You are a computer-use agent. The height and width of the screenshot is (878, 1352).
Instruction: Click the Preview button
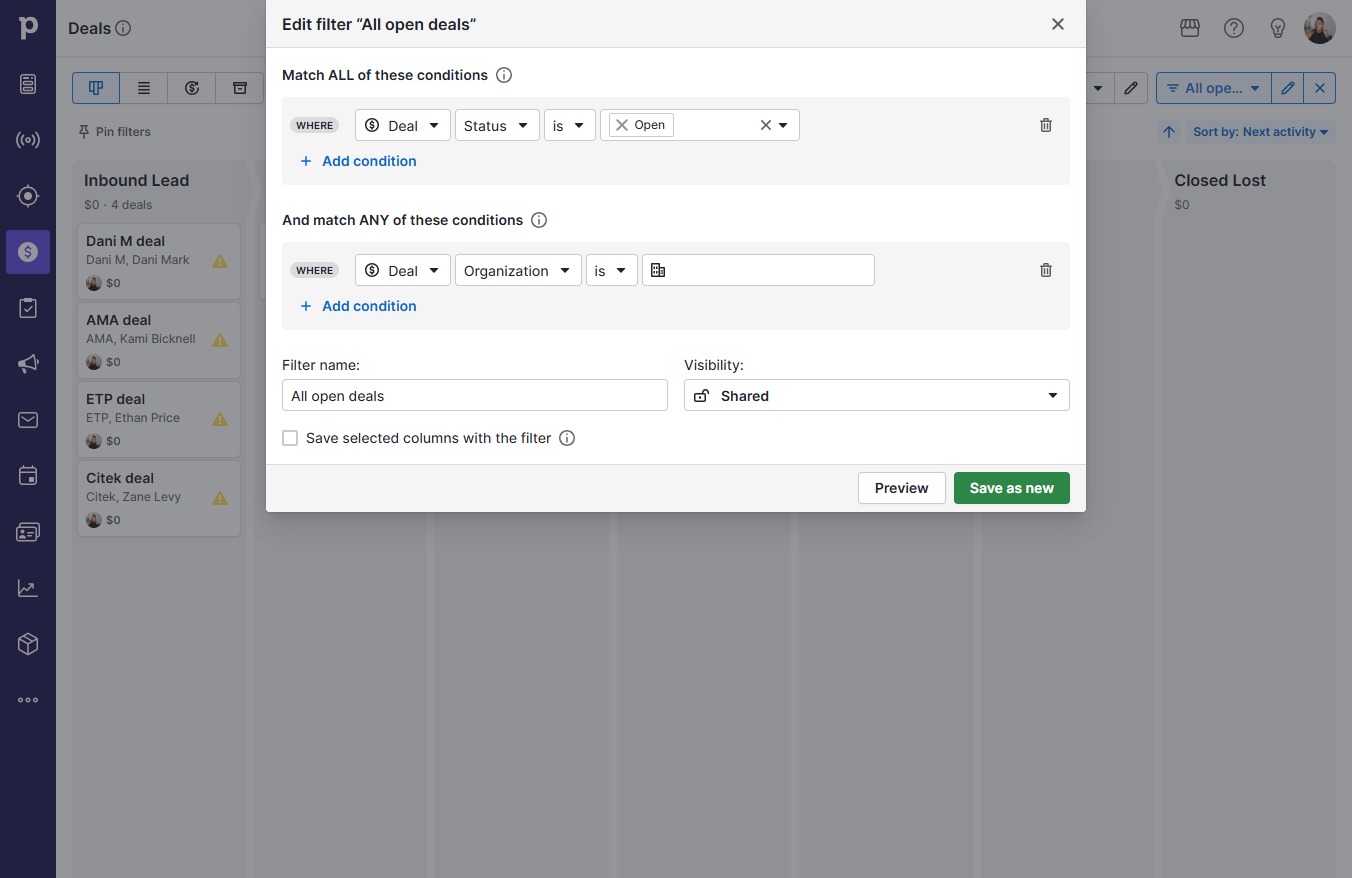click(x=902, y=488)
